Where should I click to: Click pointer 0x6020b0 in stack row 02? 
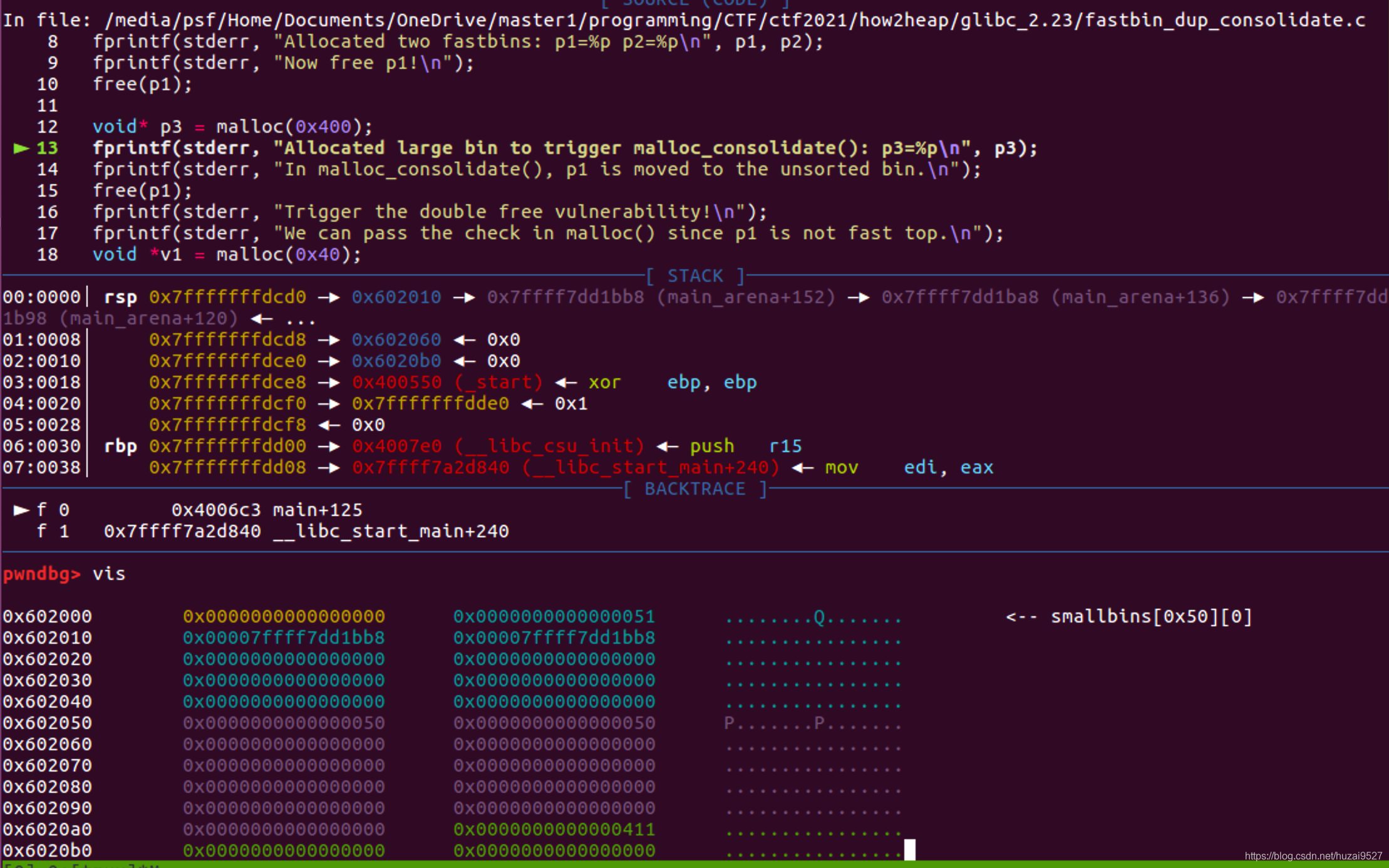coord(396,361)
